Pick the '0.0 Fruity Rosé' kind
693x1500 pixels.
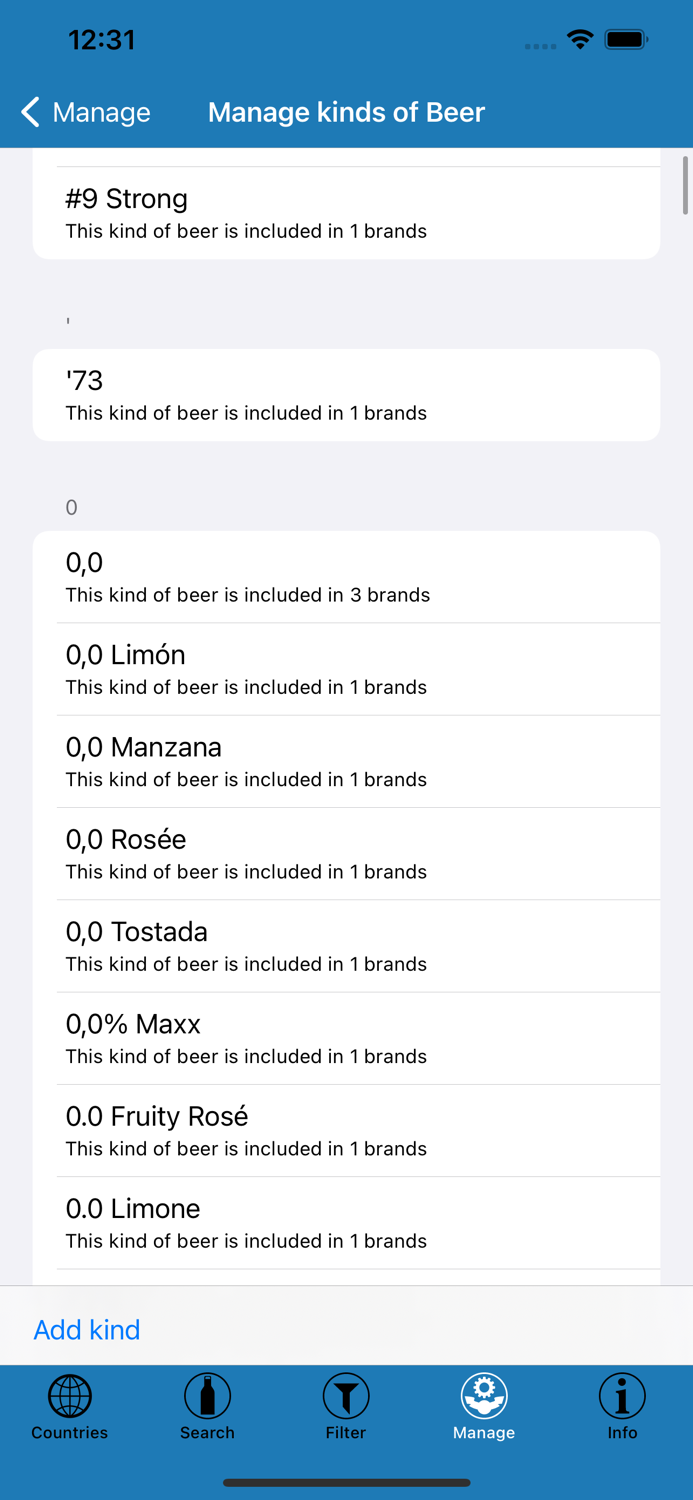(x=346, y=1130)
